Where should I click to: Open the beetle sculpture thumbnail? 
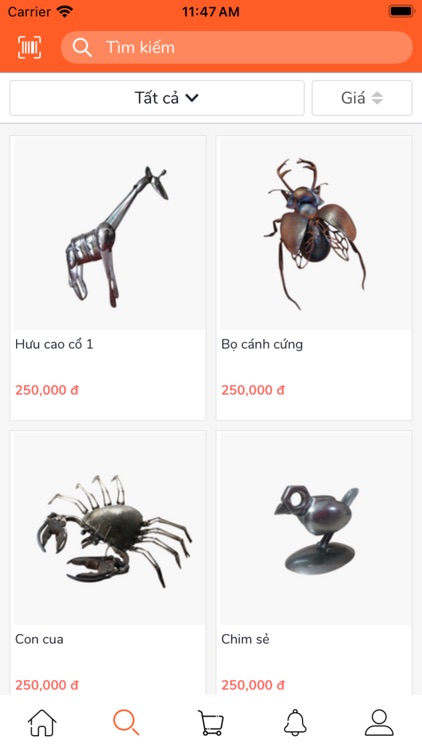click(x=315, y=233)
